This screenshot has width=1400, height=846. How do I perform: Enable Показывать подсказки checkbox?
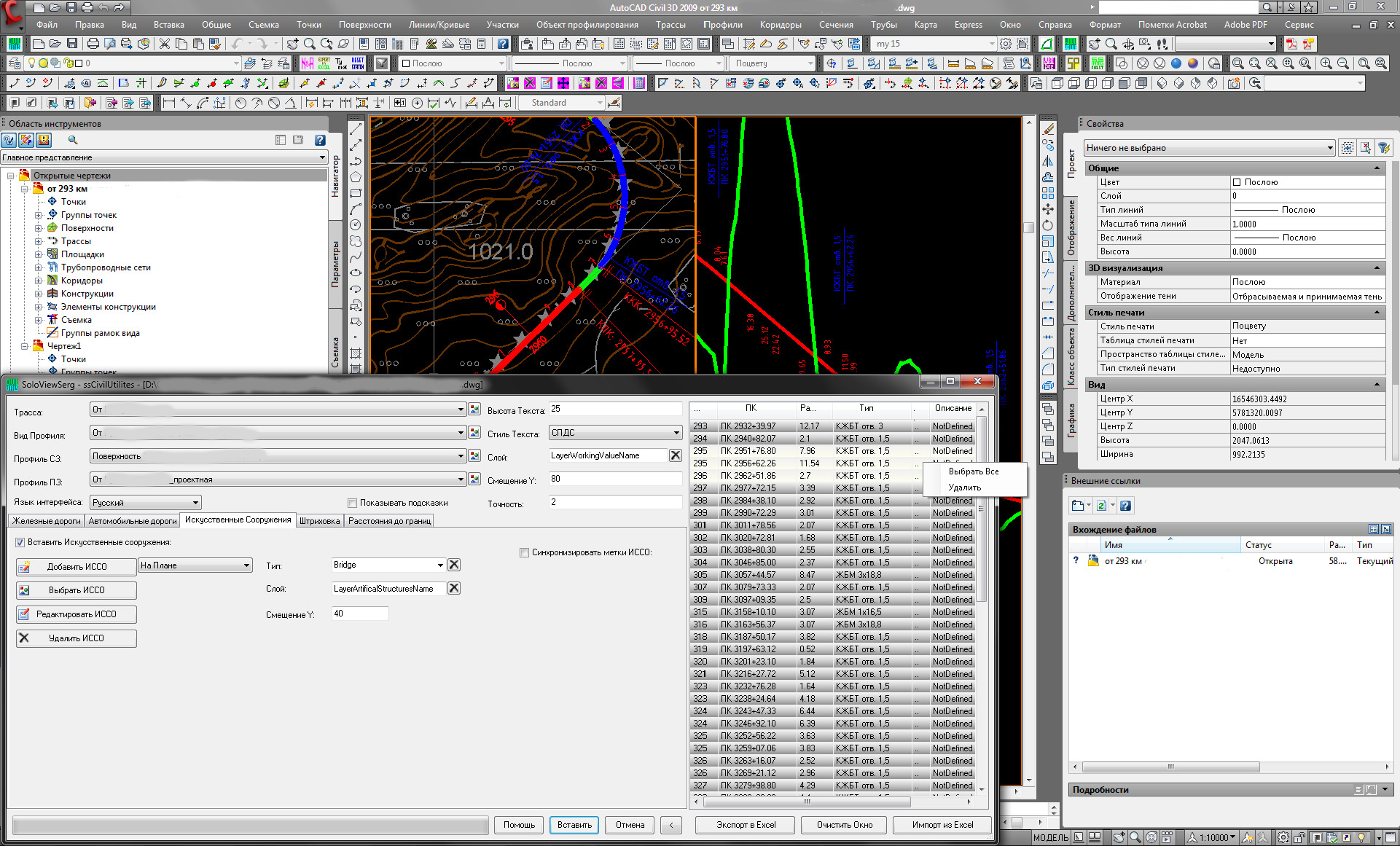pos(353,503)
